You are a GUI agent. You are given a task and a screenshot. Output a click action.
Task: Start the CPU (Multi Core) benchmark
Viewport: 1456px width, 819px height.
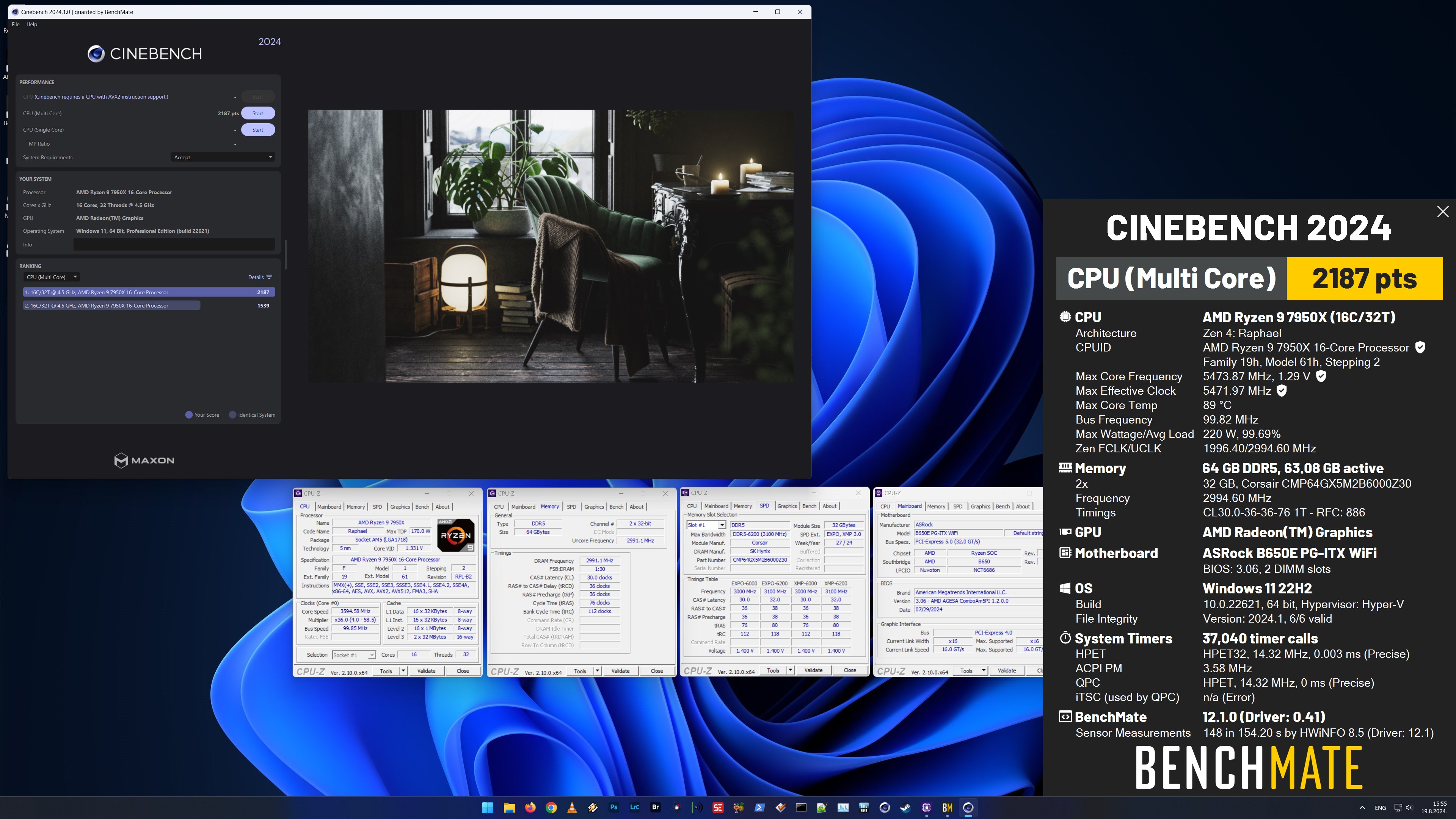tap(258, 113)
